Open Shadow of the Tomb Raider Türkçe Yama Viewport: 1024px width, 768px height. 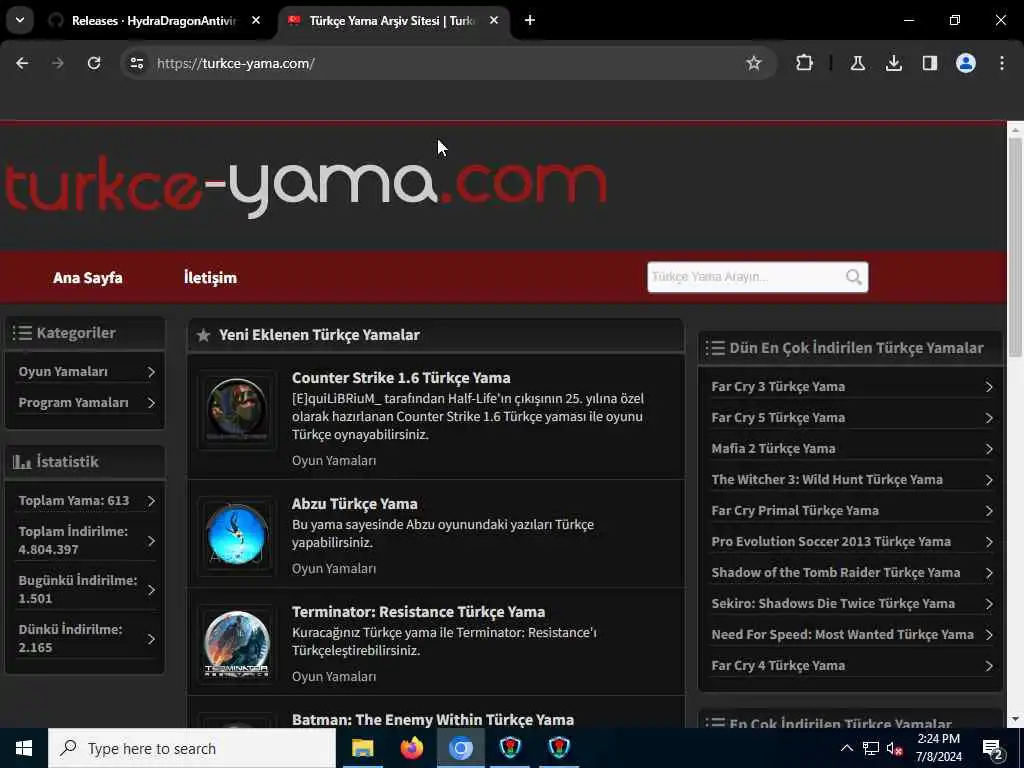[x=851, y=573]
